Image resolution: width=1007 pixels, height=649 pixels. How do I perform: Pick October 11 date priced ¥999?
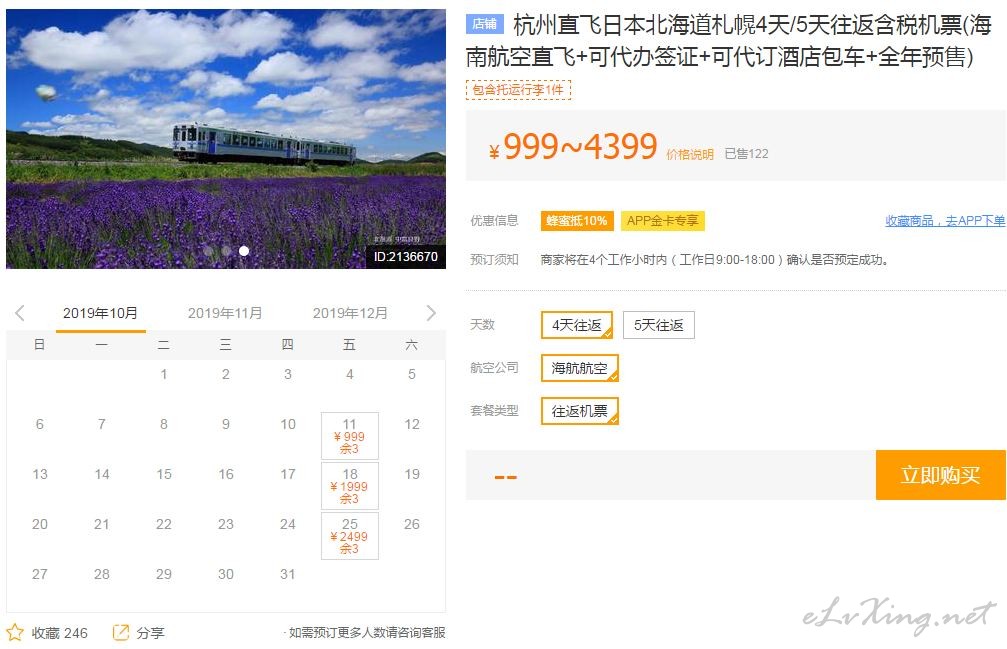point(349,436)
